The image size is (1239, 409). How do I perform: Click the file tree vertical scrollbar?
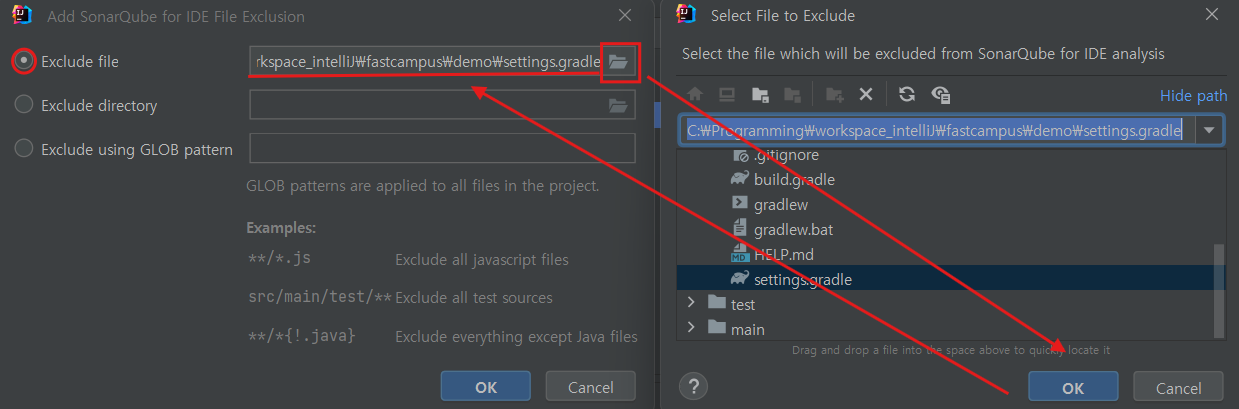pyautogui.click(x=1218, y=290)
